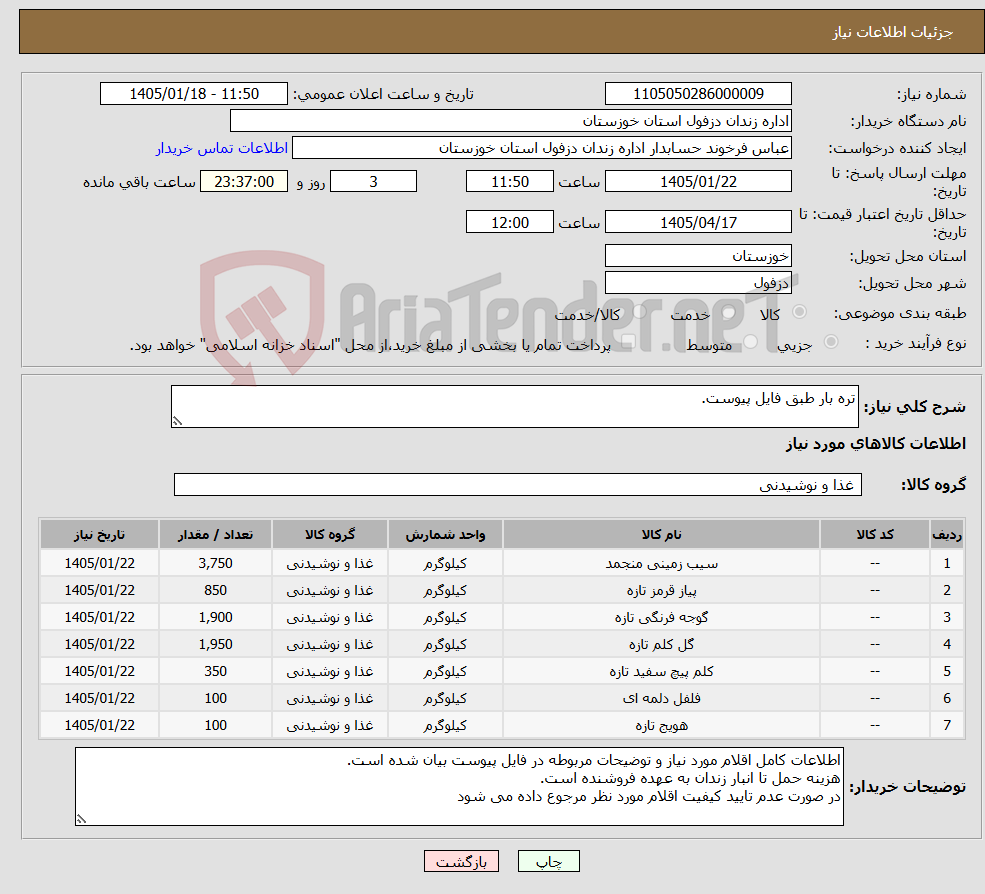This screenshot has height=894, width=985.
Task: Click response deadline time 11:50 field
Action: pos(509,182)
